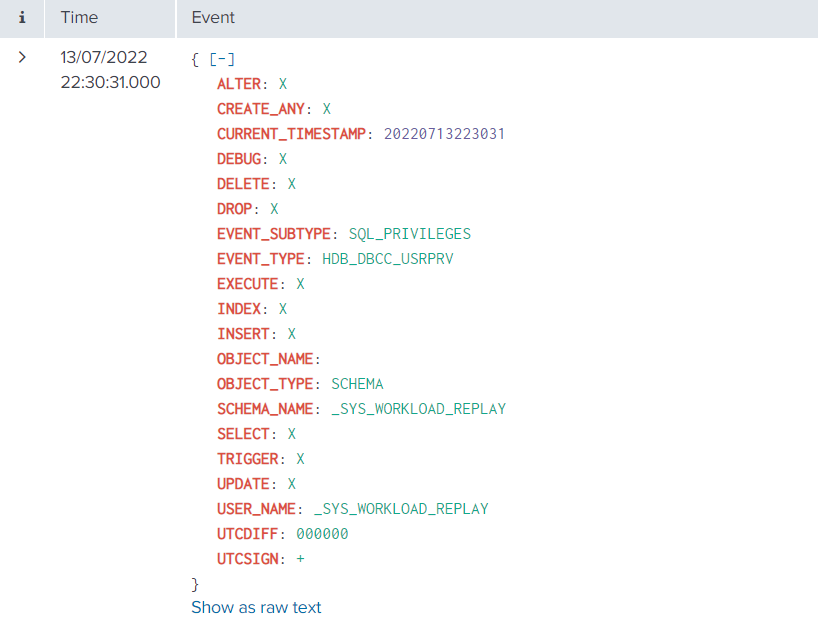Click the info 'i' column header icon

[x=22, y=18]
